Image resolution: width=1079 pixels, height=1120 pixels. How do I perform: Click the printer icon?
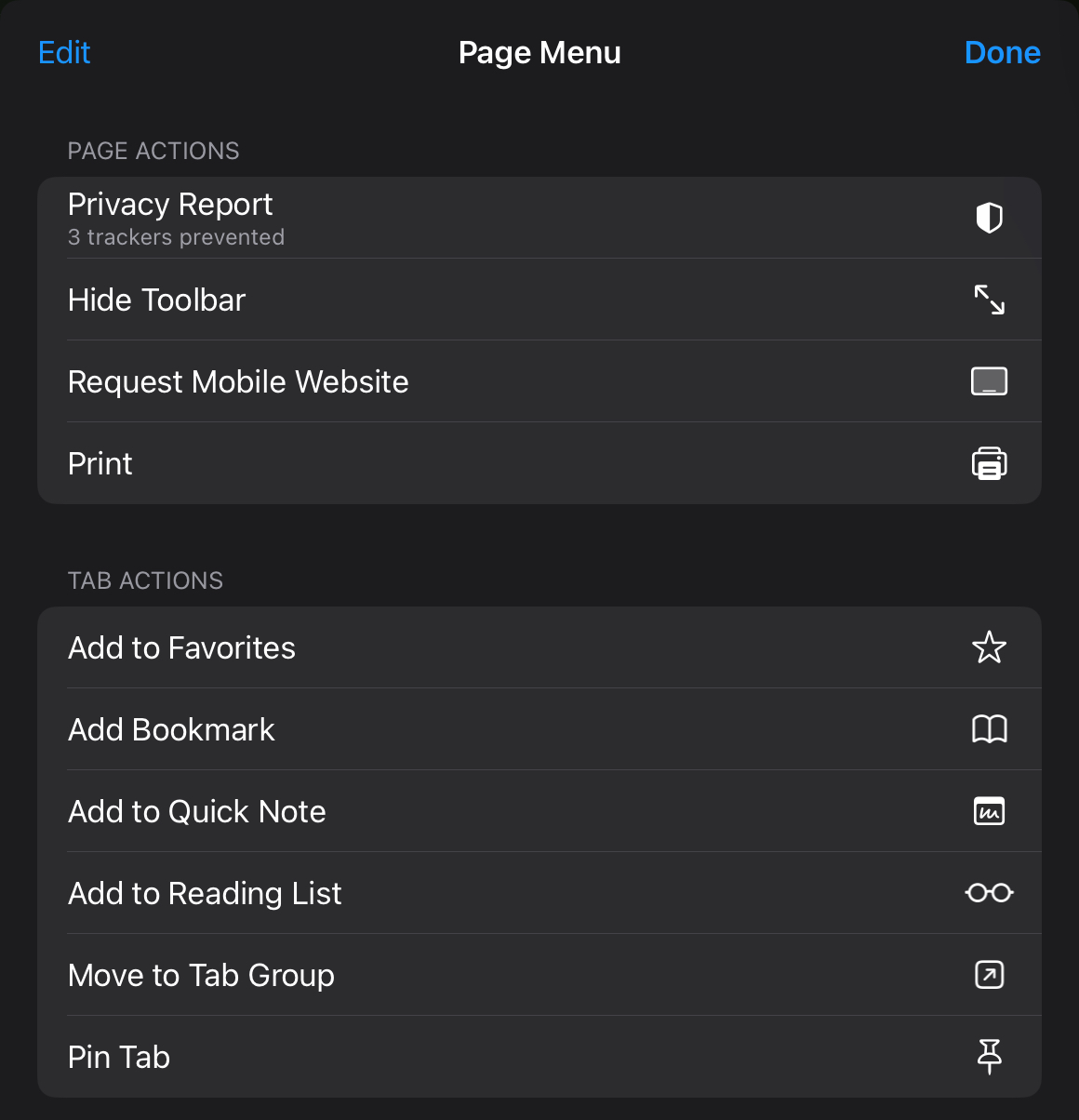[989, 463]
